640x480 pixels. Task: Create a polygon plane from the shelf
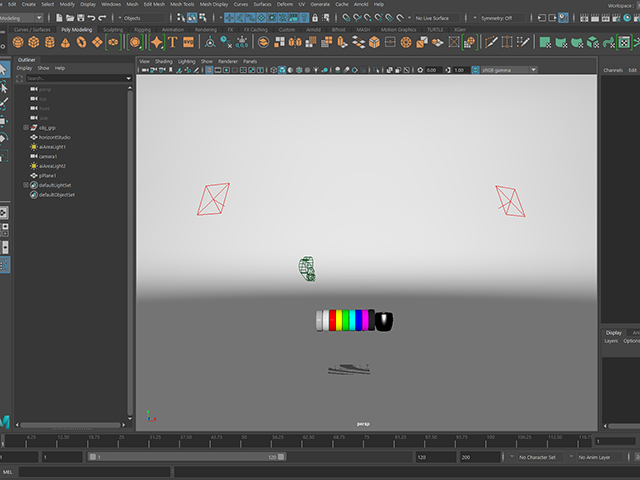97,42
